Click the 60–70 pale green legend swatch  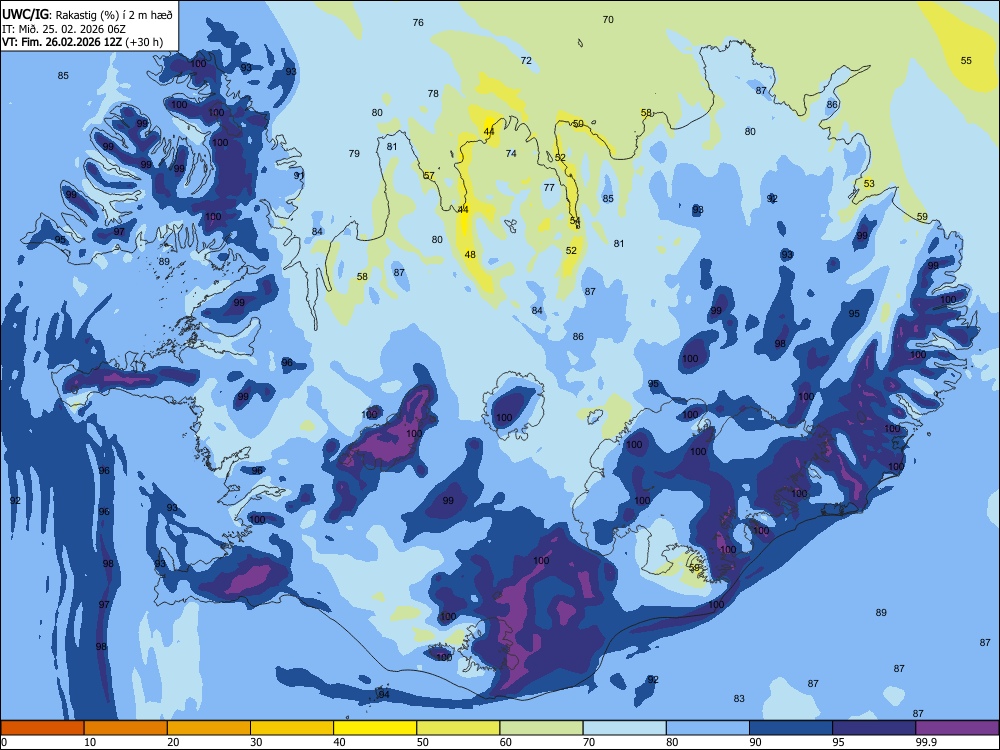click(x=541, y=728)
